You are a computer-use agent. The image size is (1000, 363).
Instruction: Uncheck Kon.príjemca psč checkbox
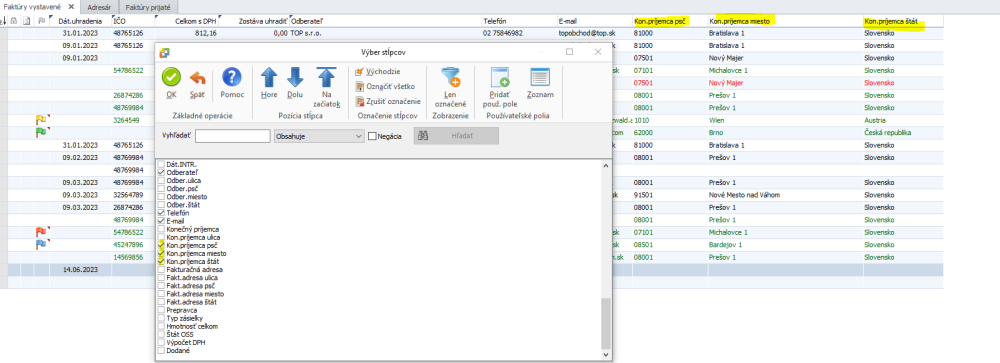tap(161, 245)
